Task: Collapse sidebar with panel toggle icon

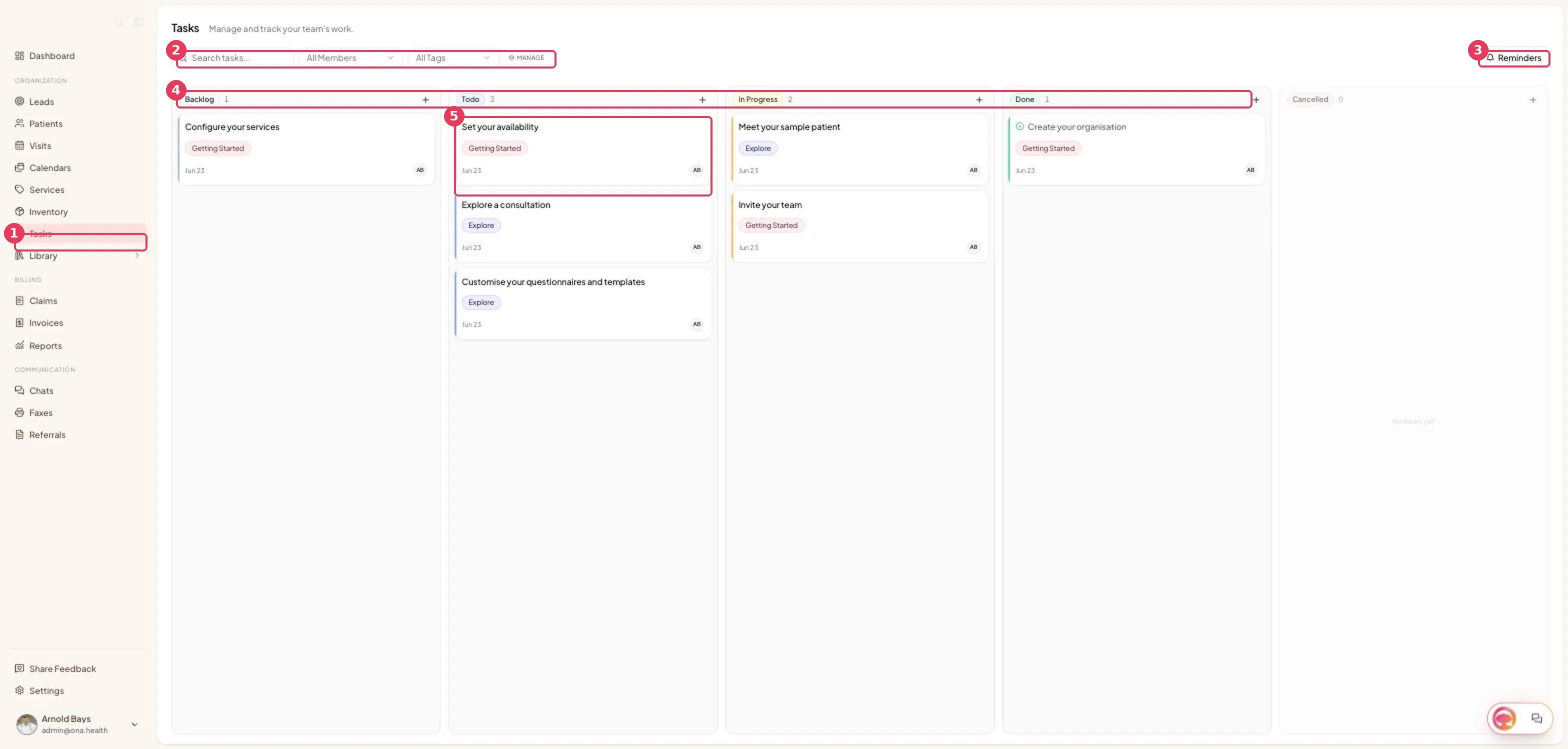Action: [138, 22]
